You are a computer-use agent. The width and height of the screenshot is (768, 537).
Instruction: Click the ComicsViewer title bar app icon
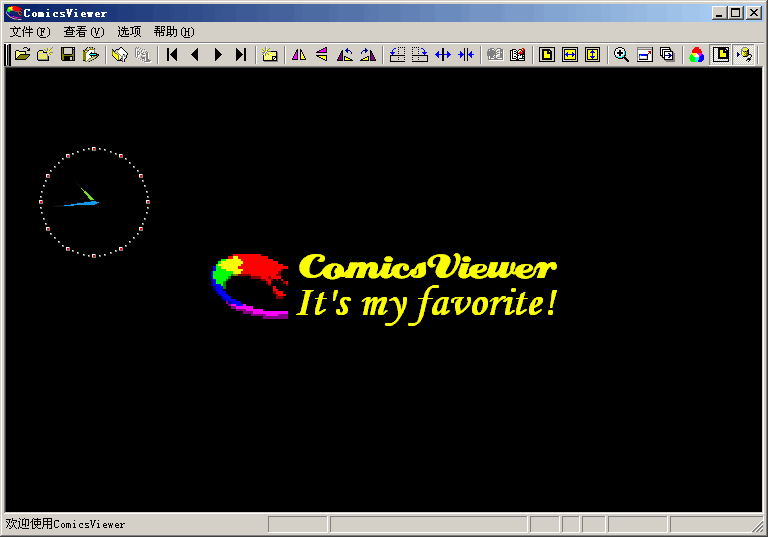click(13, 12)
